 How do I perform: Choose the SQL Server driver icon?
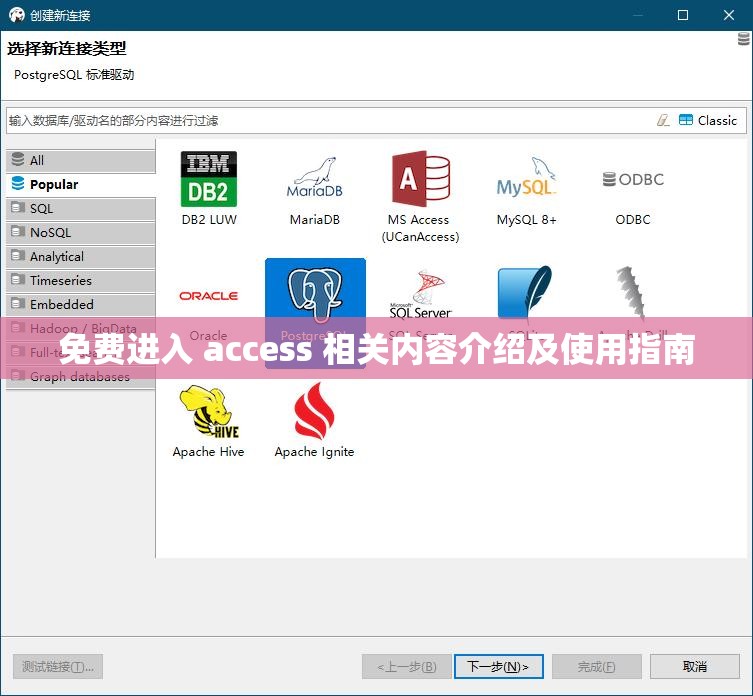coord(421,294)
